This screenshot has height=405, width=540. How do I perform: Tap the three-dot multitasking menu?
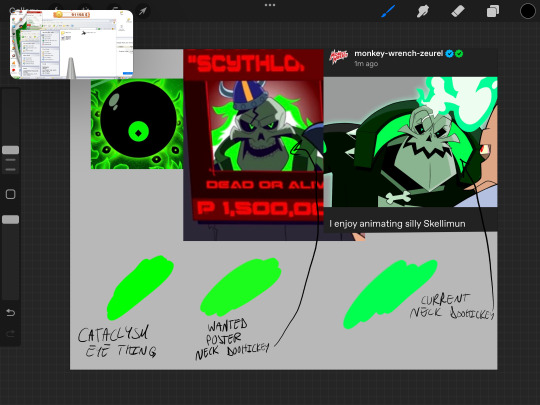[270, 5]
